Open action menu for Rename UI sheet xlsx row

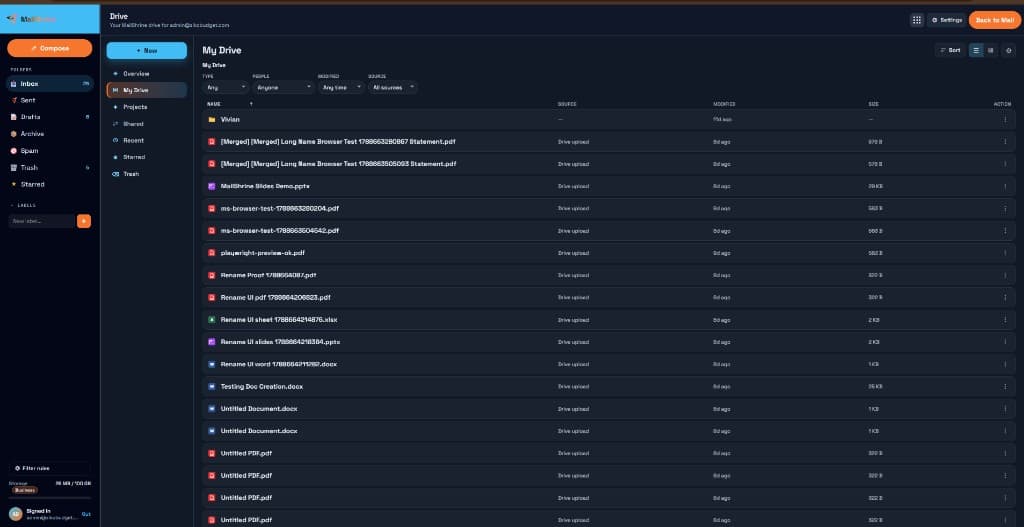(1005, 320)
